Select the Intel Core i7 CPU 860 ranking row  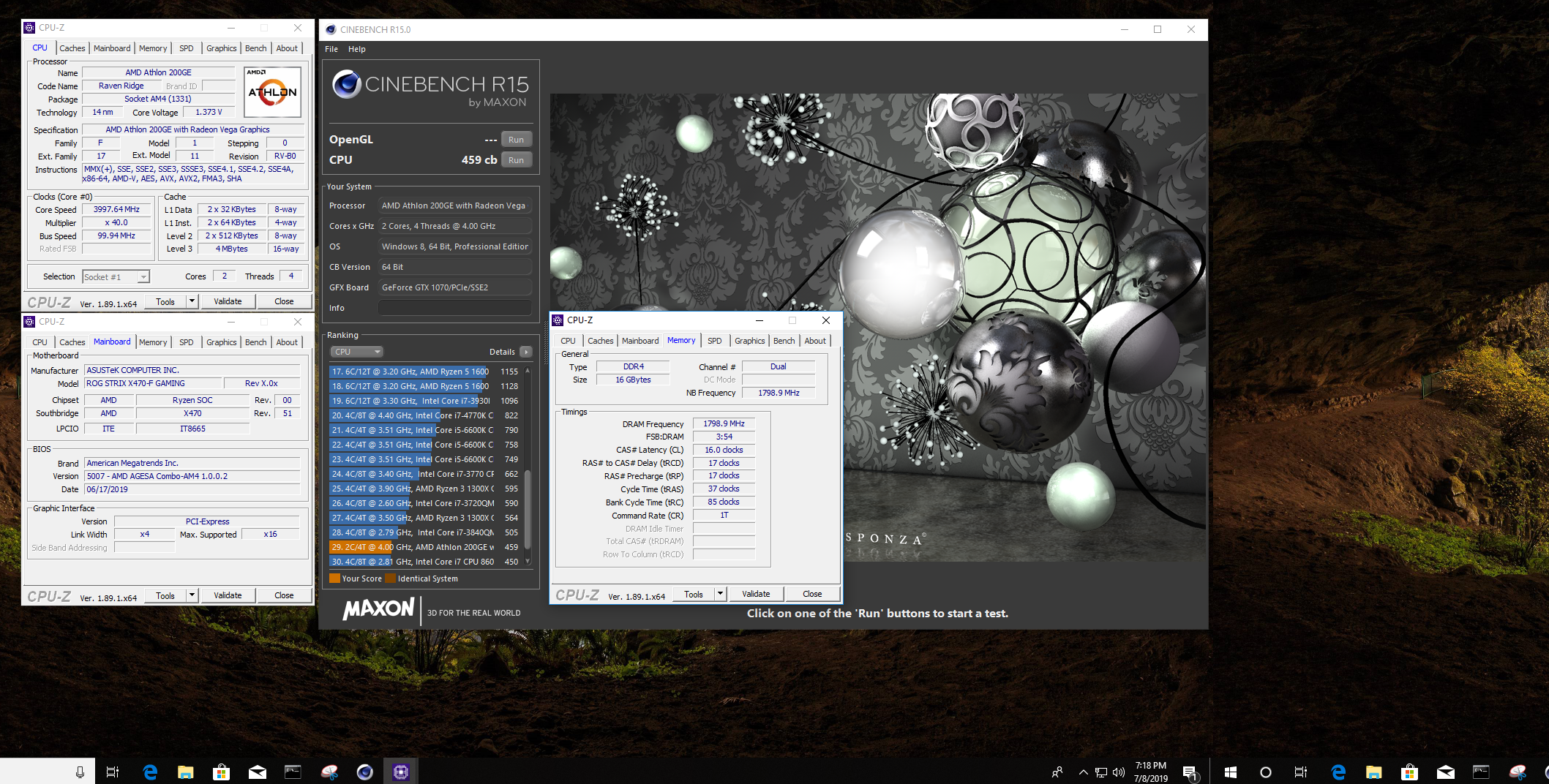click(x=425, y=562)
